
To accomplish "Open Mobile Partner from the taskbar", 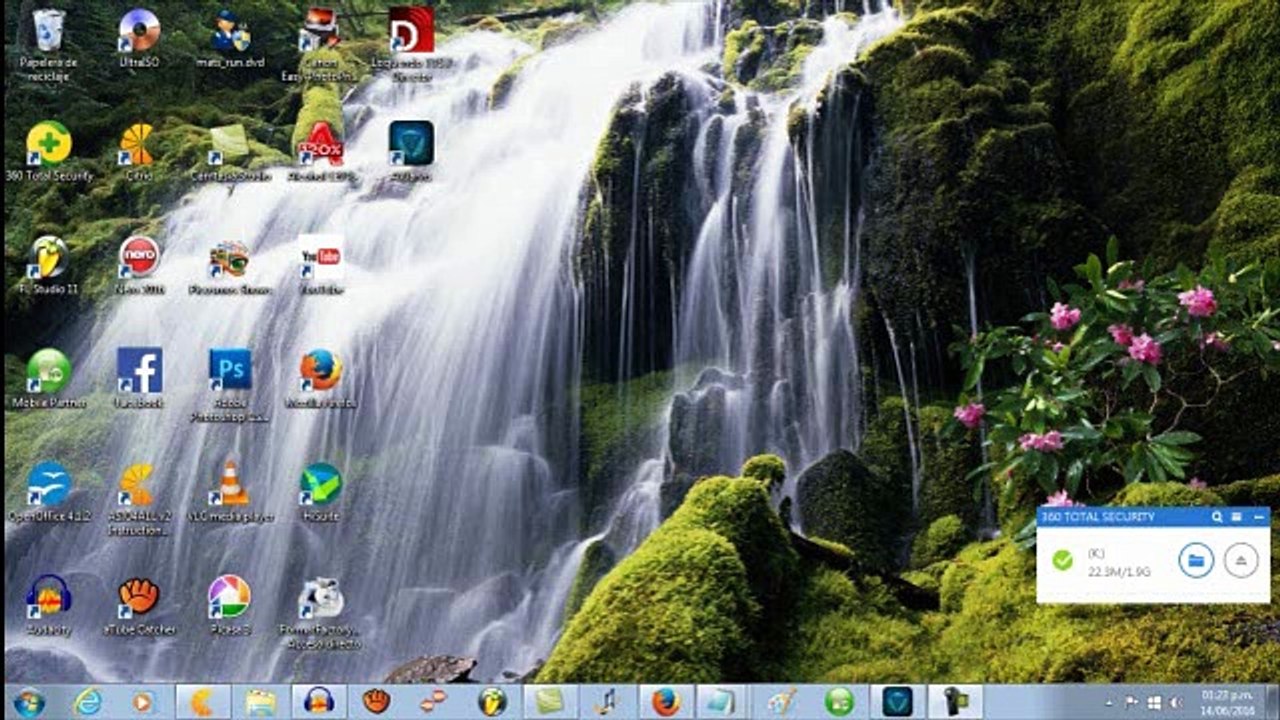I will (x=839, y=702).
